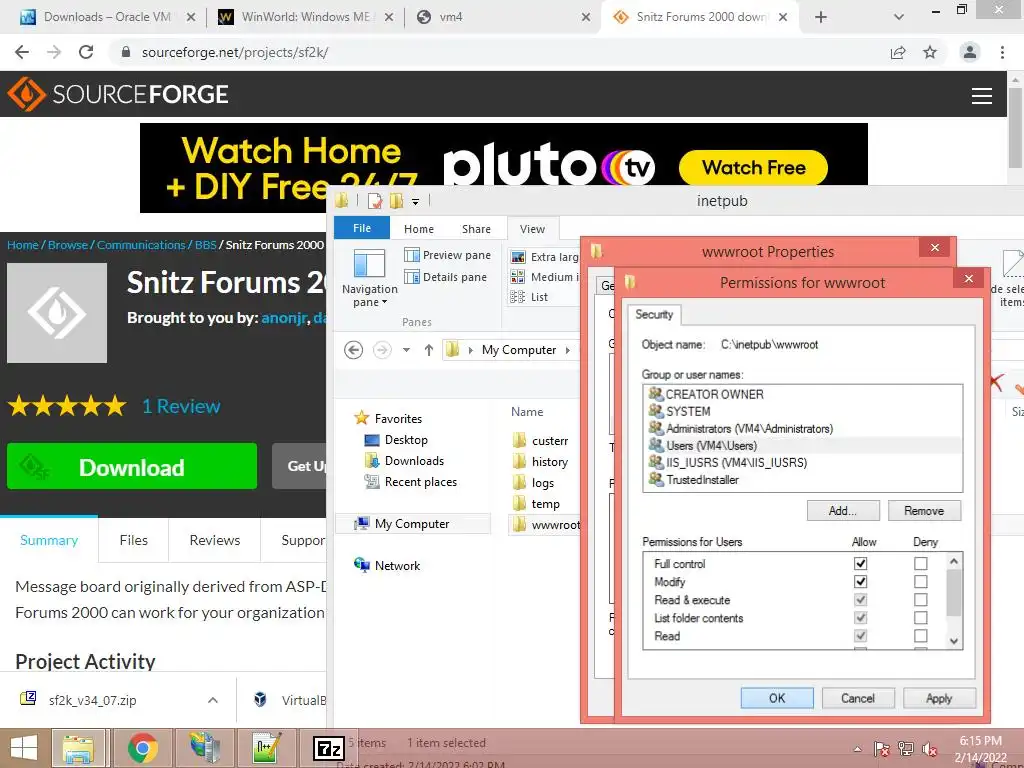Show hidden system tray icons
This screenshot has height=768, width=1024.
pos(857,749)
